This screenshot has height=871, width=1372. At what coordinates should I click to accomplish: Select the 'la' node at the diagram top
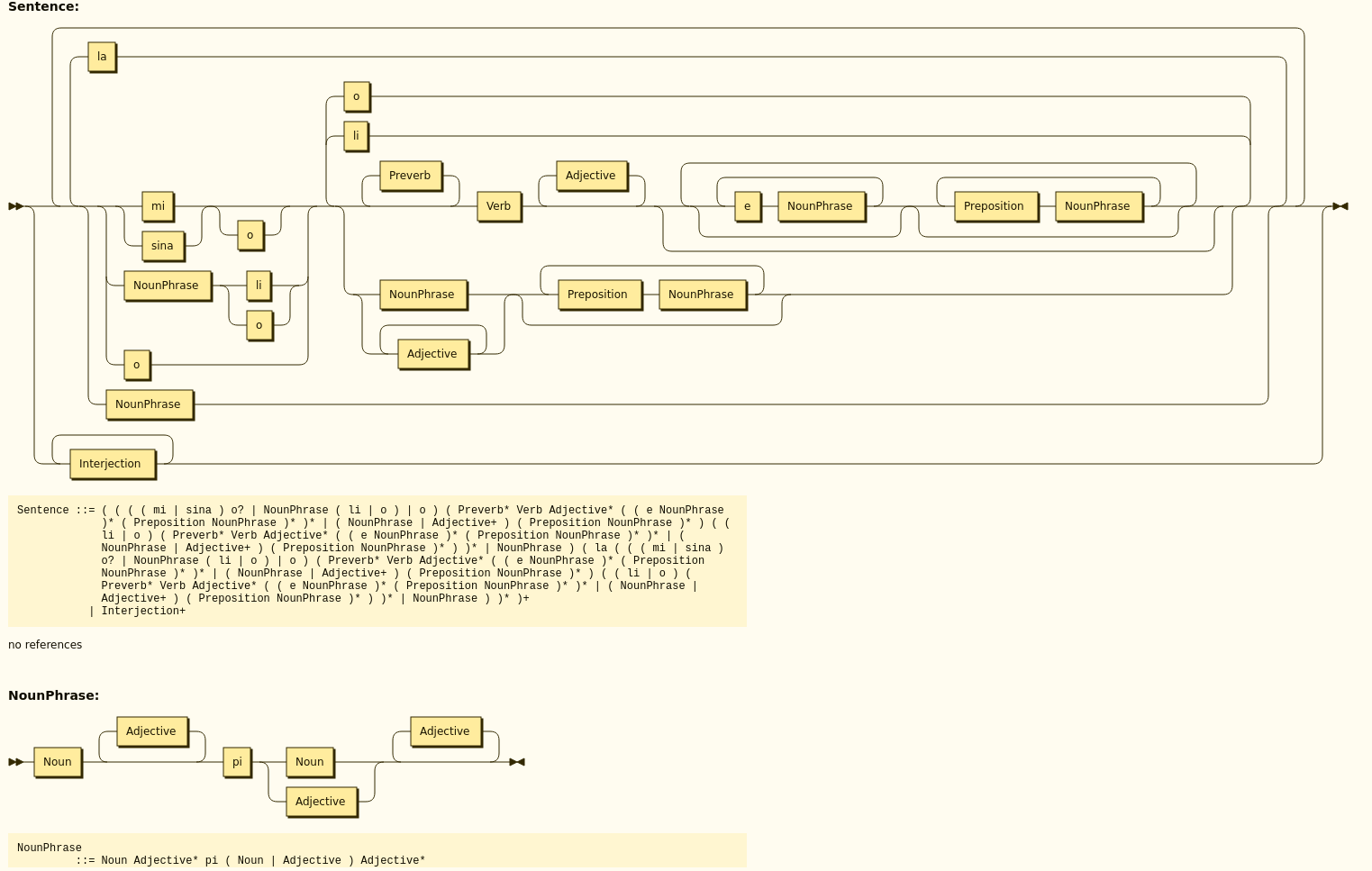click(x=102, y=56)
